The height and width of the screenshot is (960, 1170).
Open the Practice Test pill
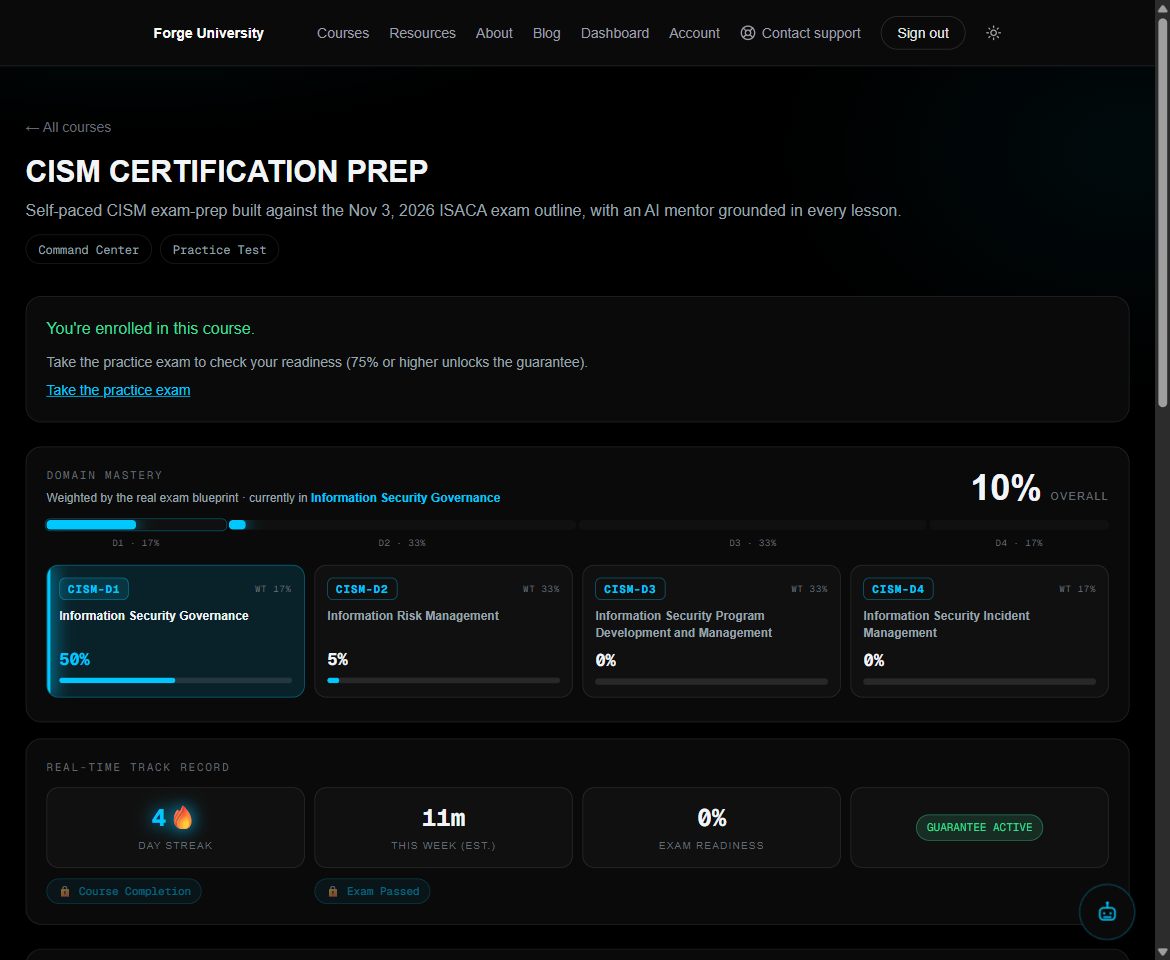click(219, 250)
